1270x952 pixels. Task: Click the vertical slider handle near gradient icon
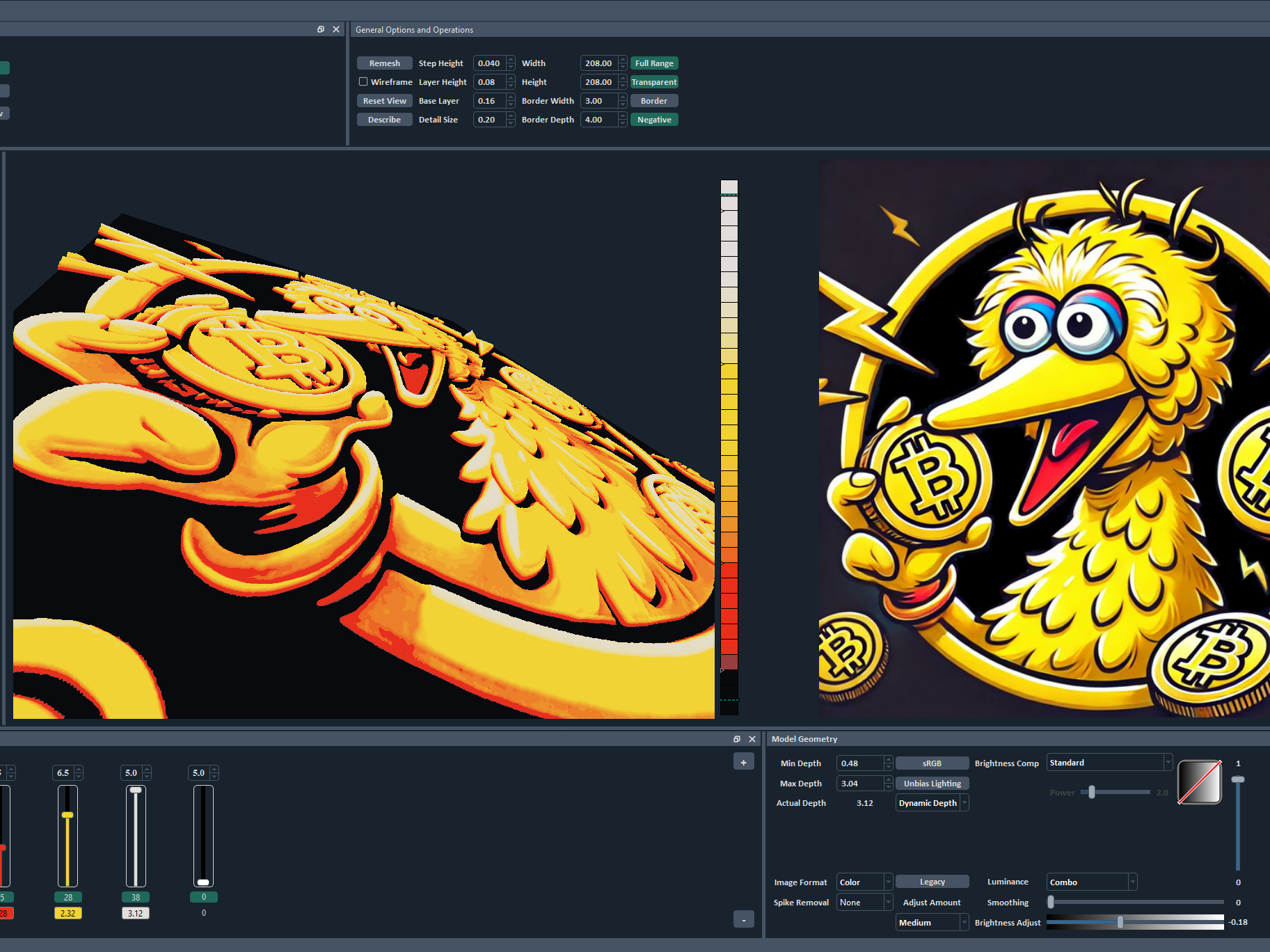pos(1238,779)
